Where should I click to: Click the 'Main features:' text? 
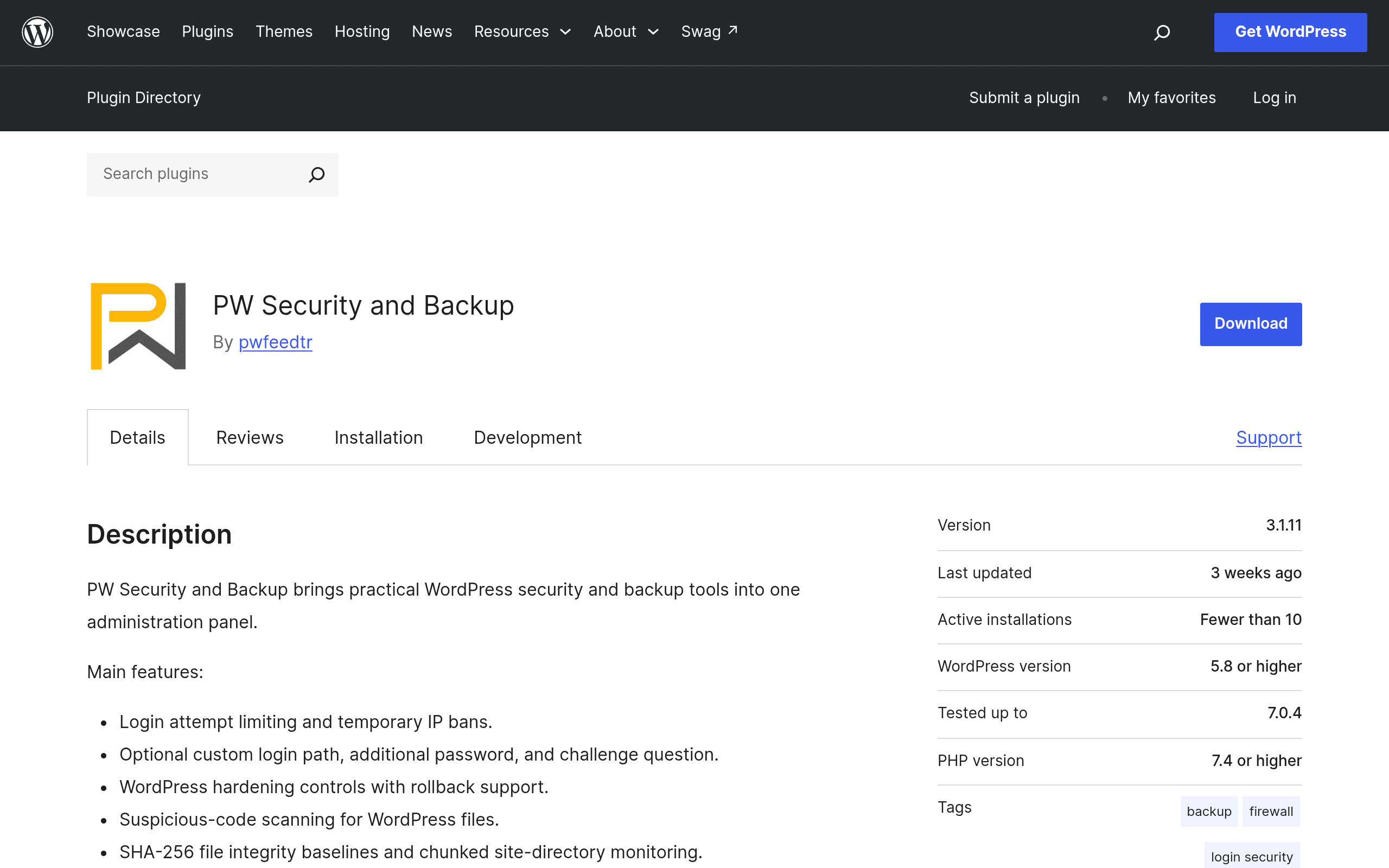coord(145,672)
